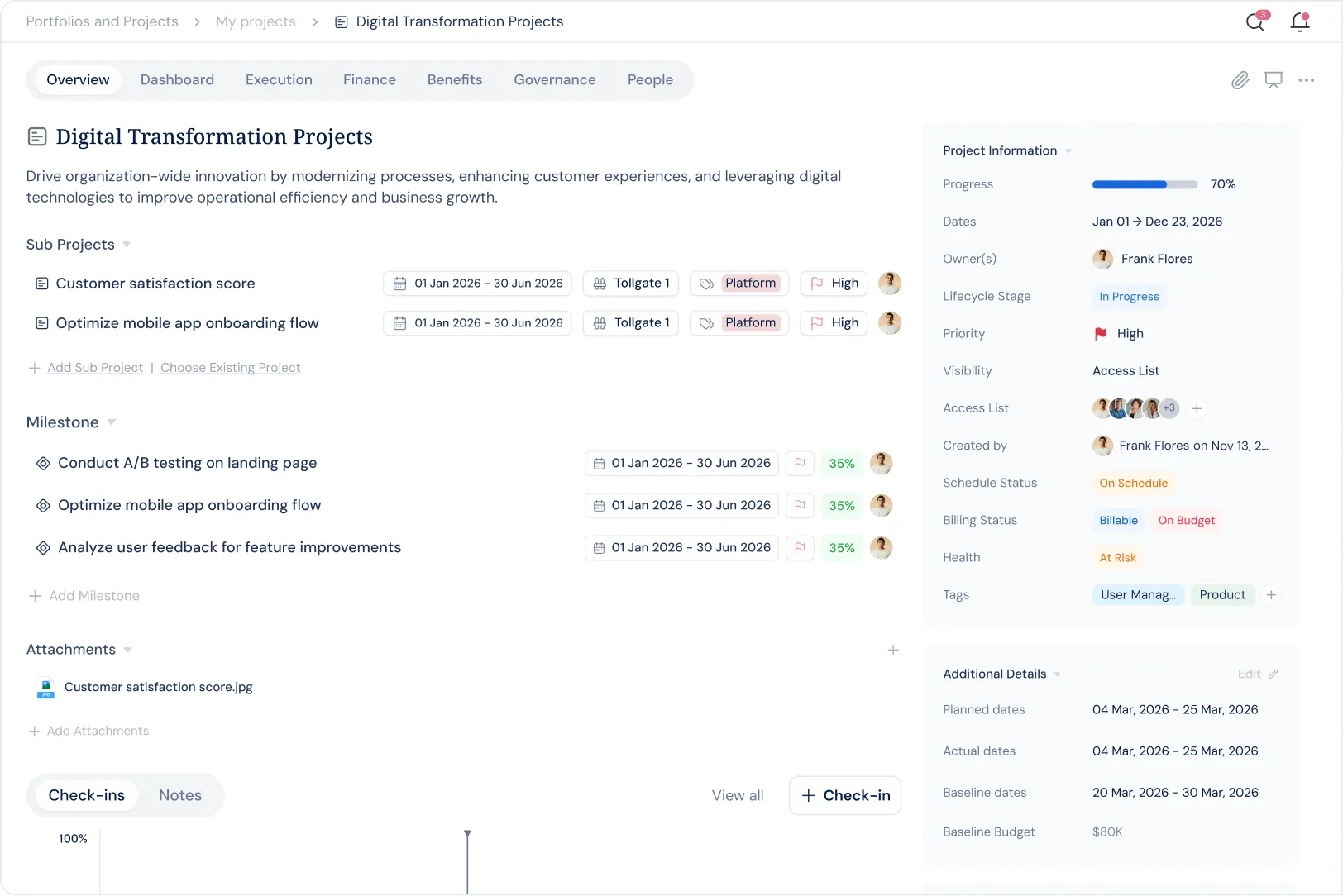Open the People tab
This screenshot has width=1343, height=896.
click(x=650, y=80)
